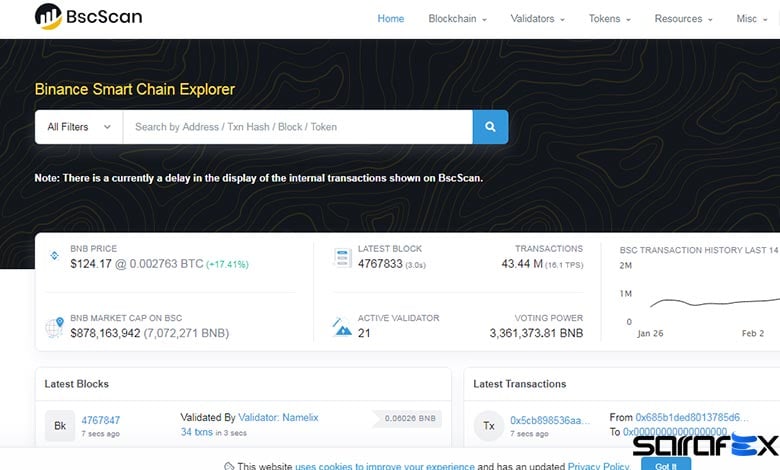Click the 43.44 M transactions value

tap(522, 264)
